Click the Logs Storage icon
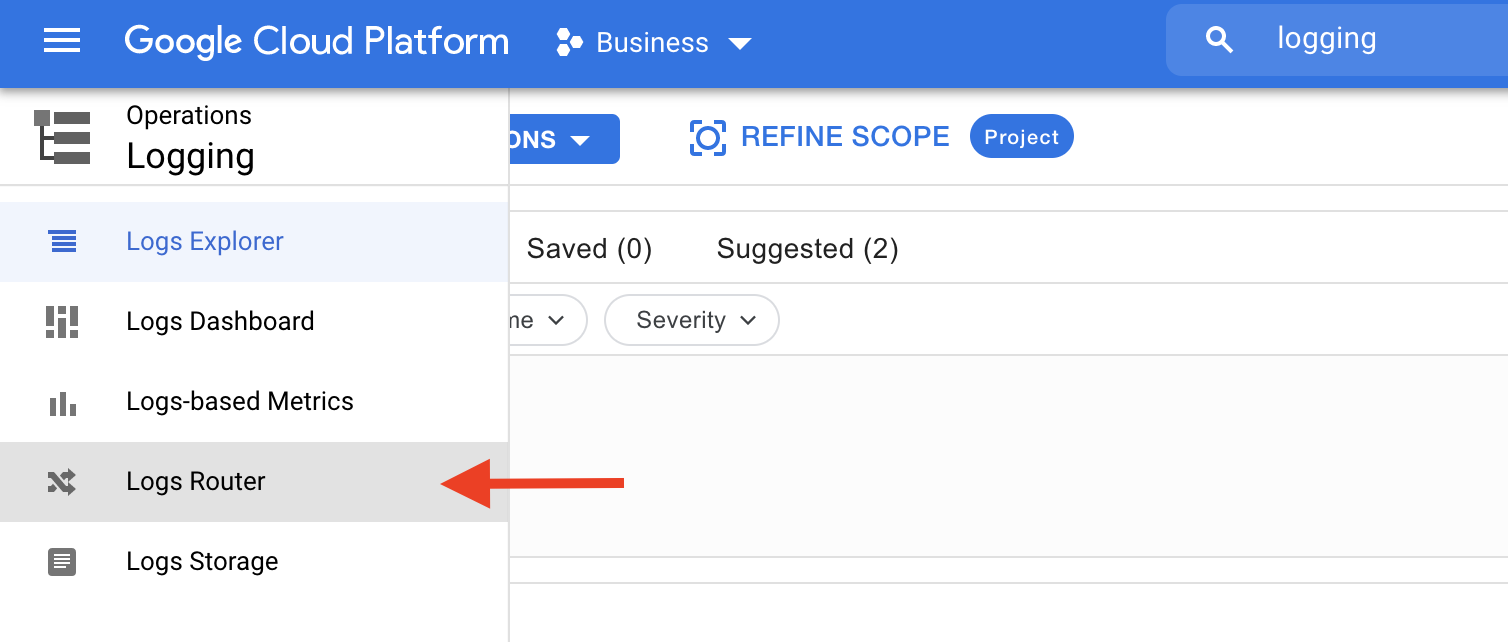The width and height of the screenshot is (1508, 642). 62,562
